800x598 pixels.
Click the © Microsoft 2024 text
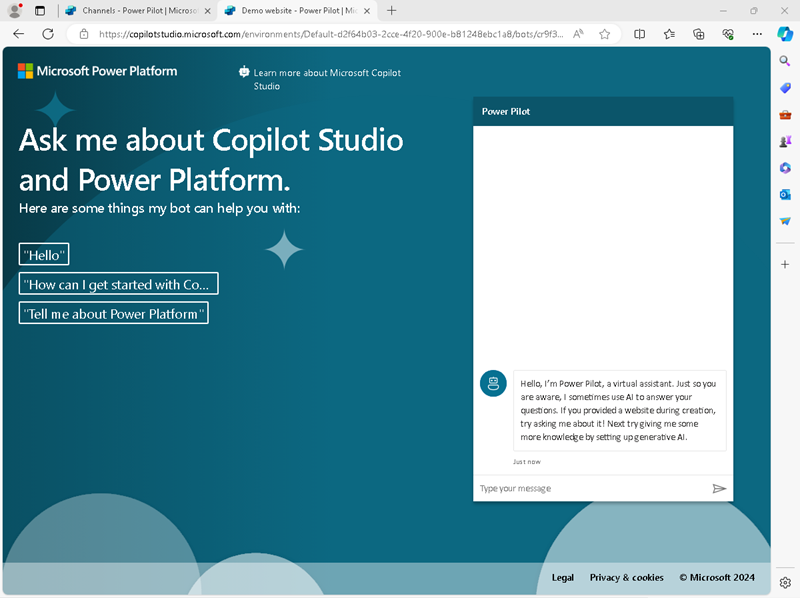click(717, 578)
